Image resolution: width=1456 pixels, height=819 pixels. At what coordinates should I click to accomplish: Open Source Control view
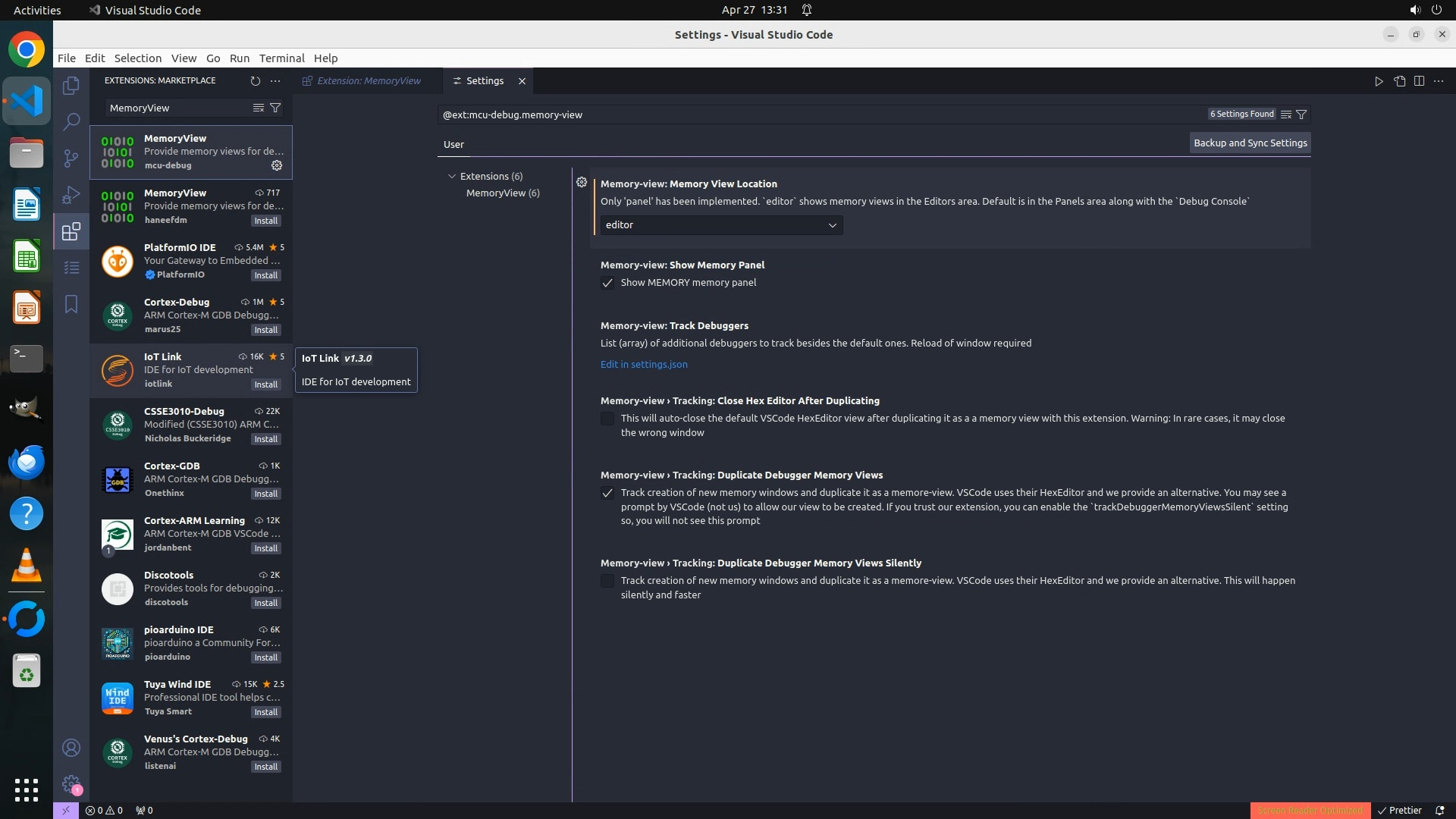coord(71,158)
